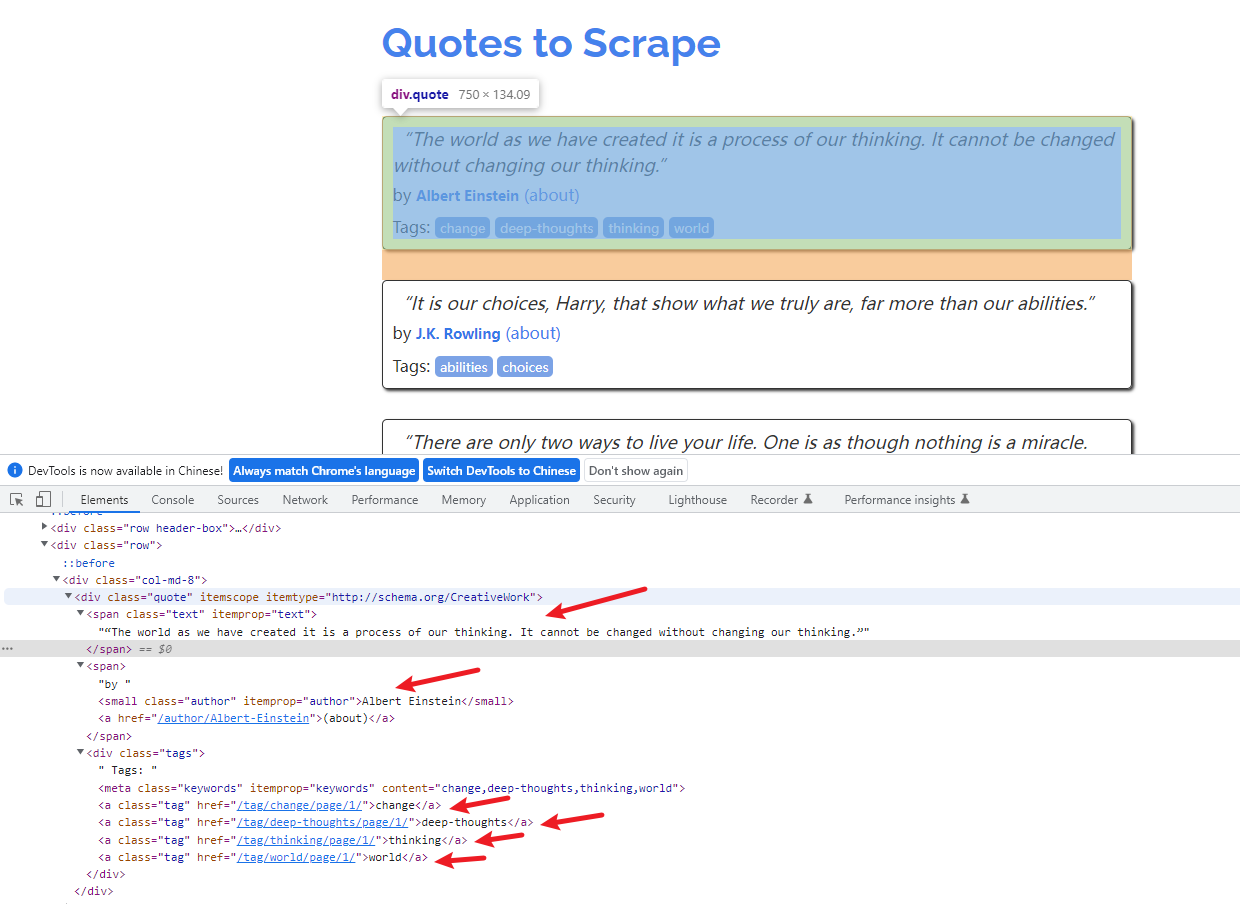
Task: Open the Quotes to Scrape heading link
Action: [551, 43]
